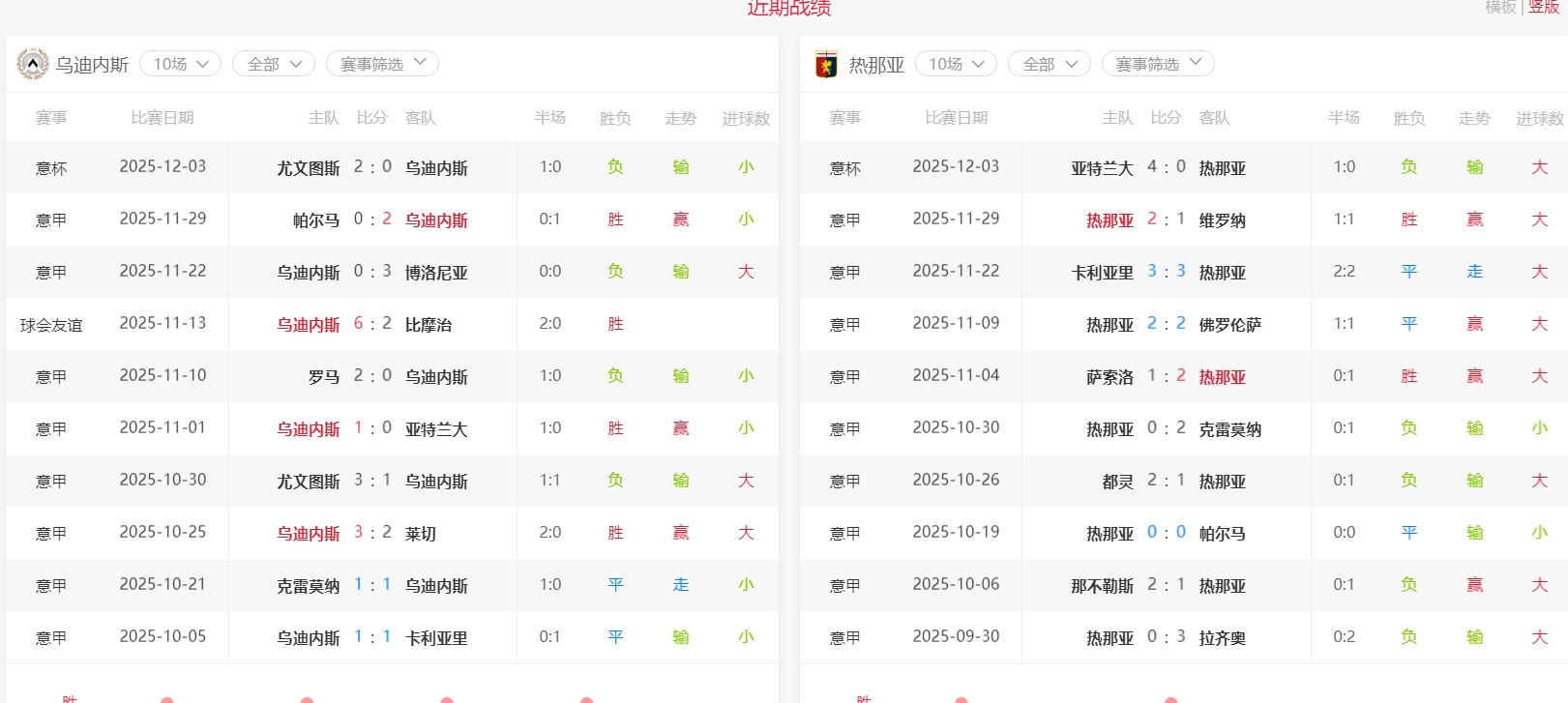Screen dimensions: 1568x703
Task: Switch to 竖版 layout
Action: pyautogui.click(x=1544, y=8)
